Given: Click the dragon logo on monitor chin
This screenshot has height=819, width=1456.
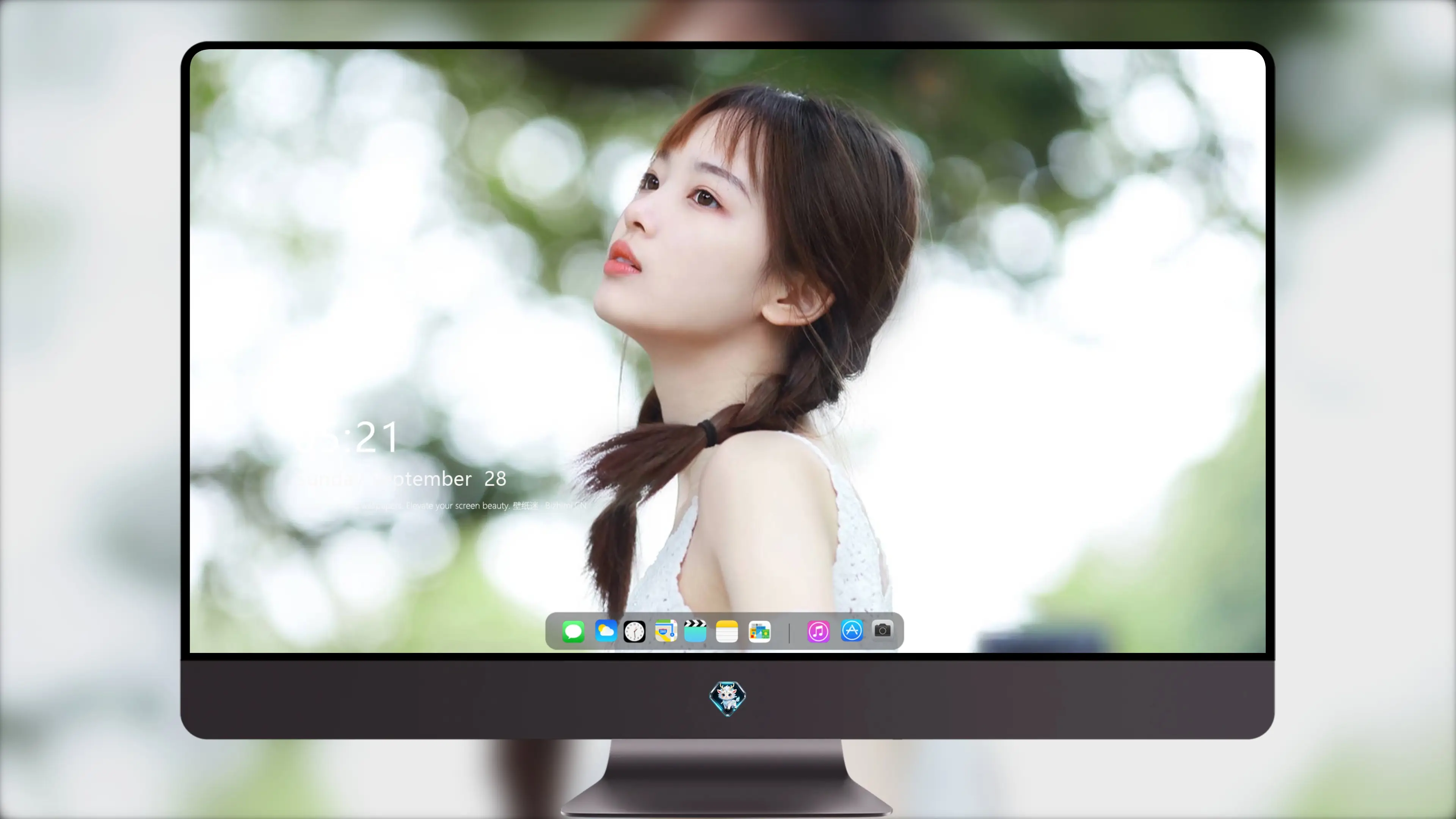Looking at the screenshot, I should click(x=728, y=698).
